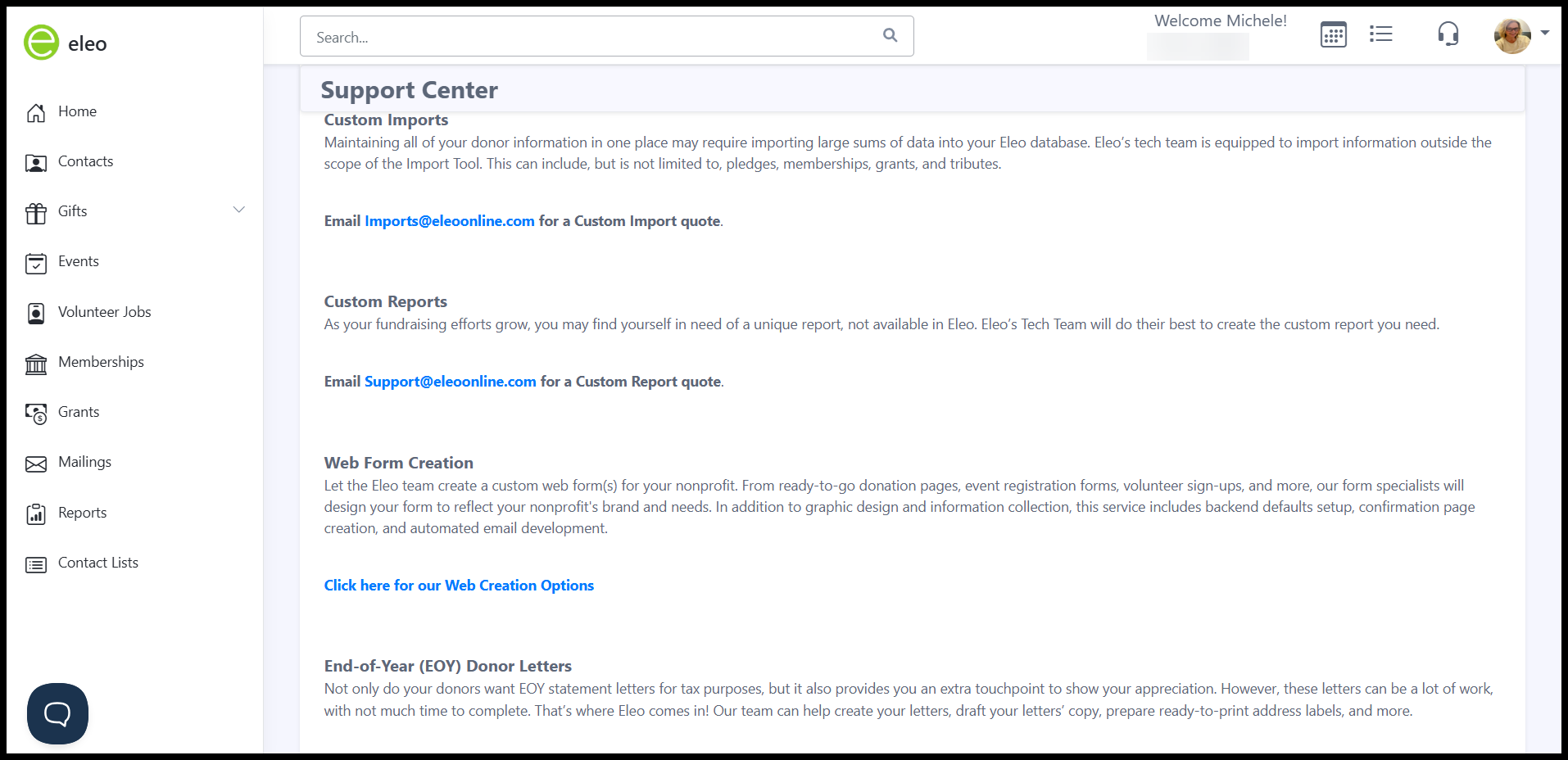The width and height of the screenshot is (1568, 760).
Task: Open the Gifts menu label
Action: [x=72, y=211]
